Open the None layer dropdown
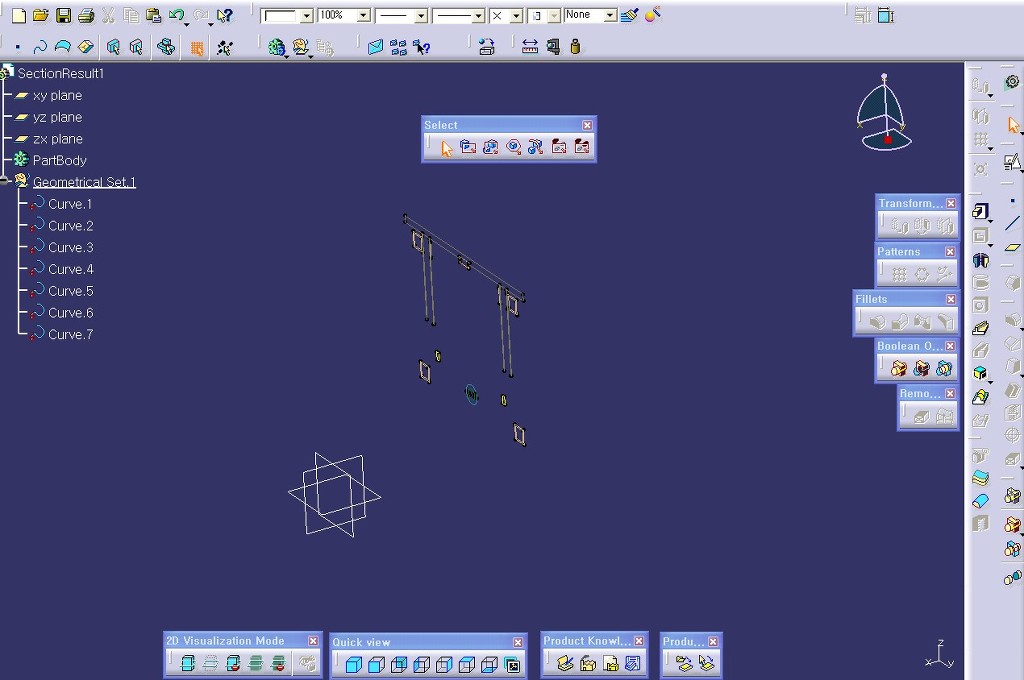The image size is (1024, 680). pos(609,16)
